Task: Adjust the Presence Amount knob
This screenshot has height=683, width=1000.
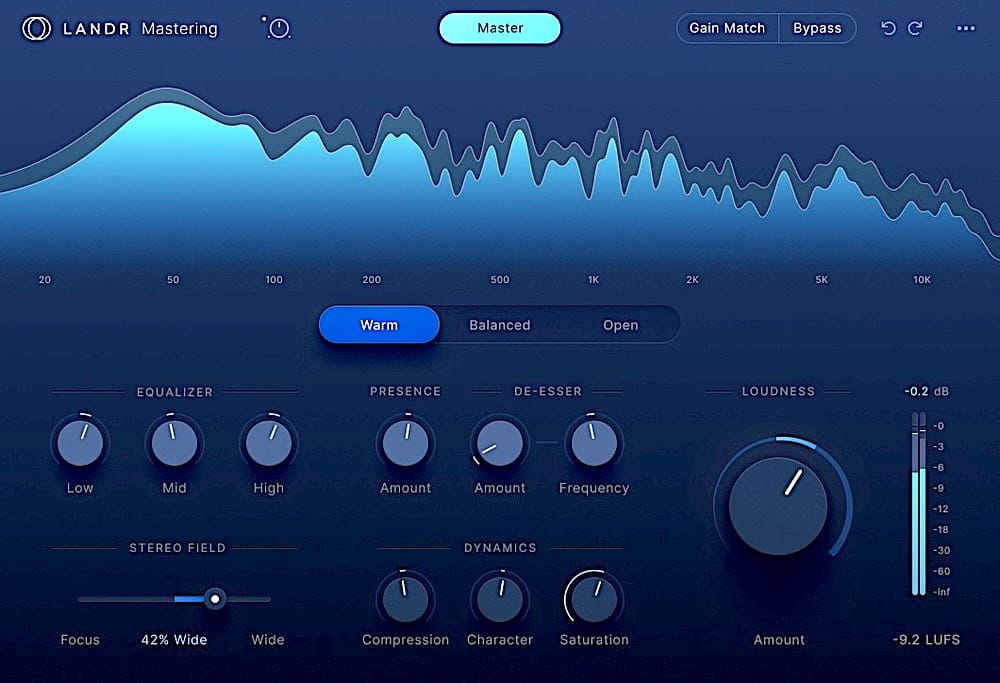Action: click(x=405, y=443)
